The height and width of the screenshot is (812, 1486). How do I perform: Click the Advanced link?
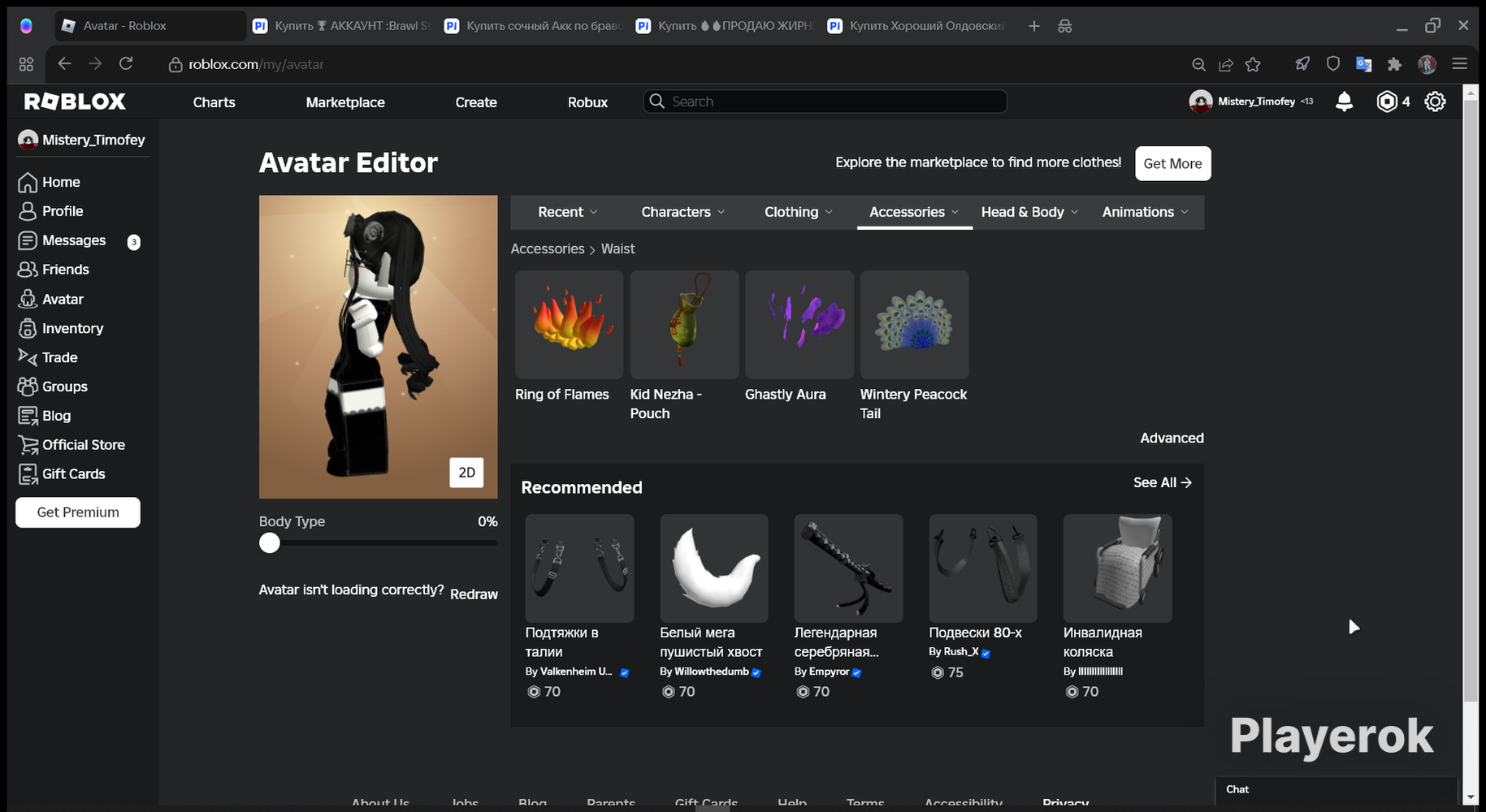point(1172,438)
